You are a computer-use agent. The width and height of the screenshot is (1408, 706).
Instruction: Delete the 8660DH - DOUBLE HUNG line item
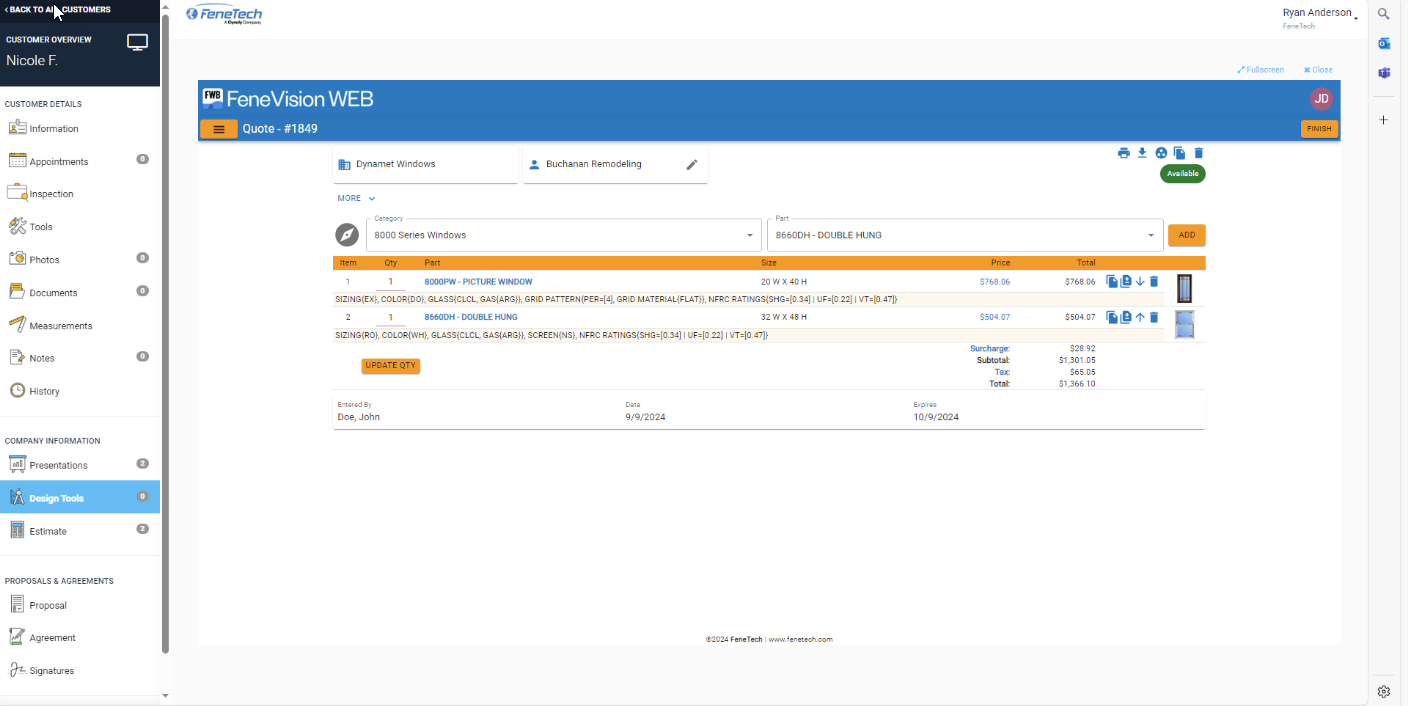coord(1153,317)
